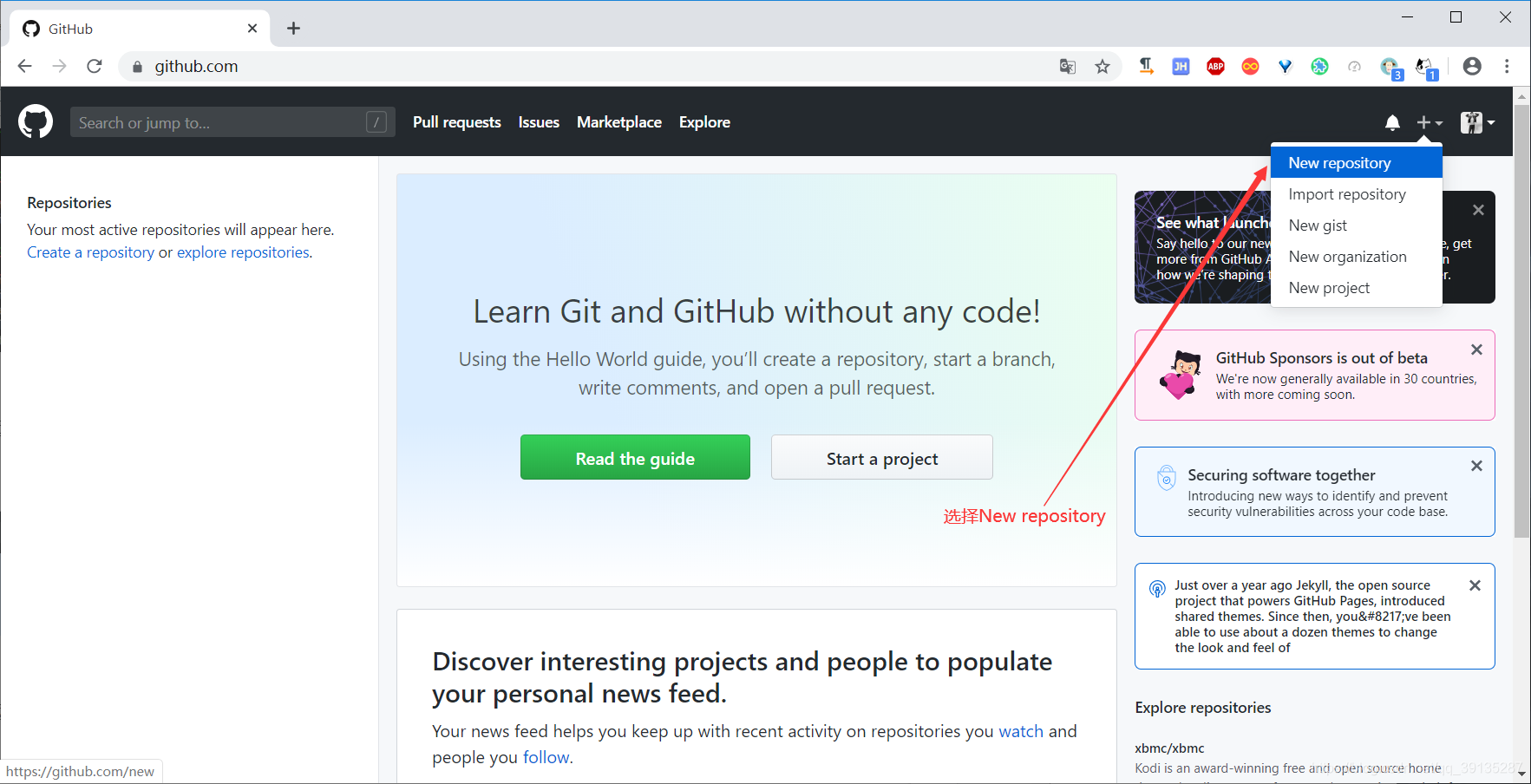Close the GitHub browser tab
Screen dimensions: 1531x784
[x=252, y=29]
